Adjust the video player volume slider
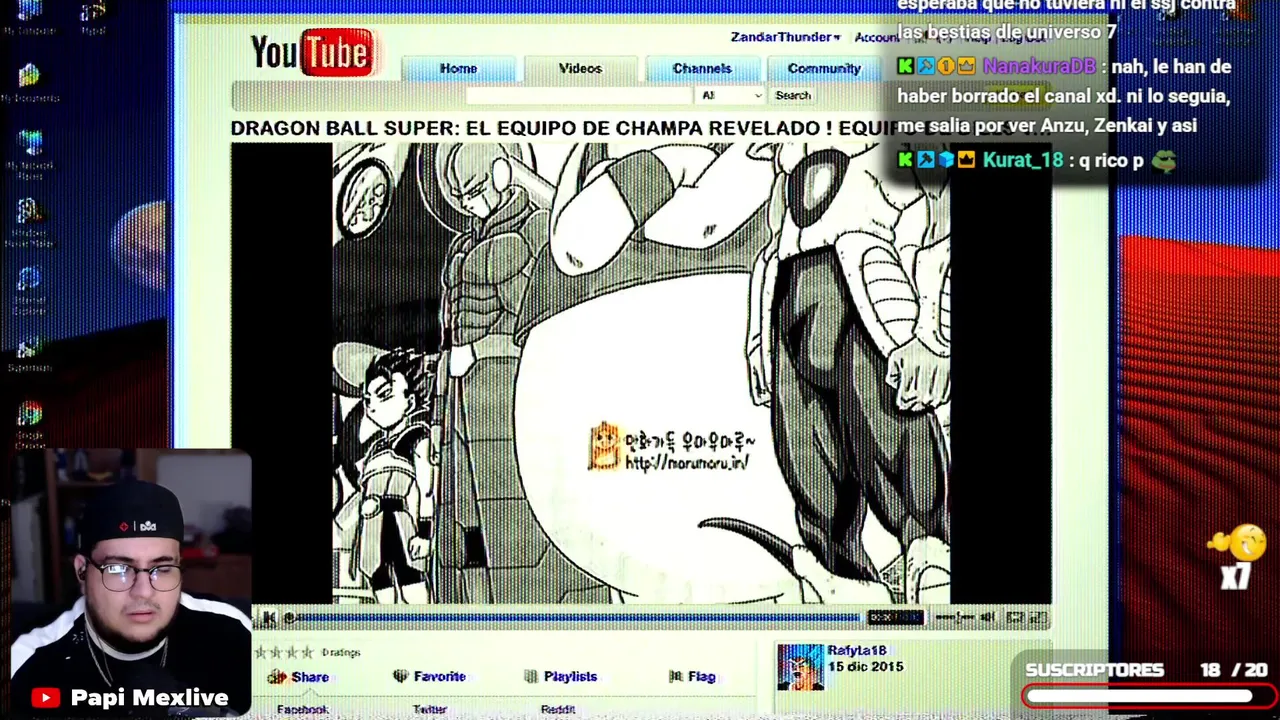 [954, 618]
